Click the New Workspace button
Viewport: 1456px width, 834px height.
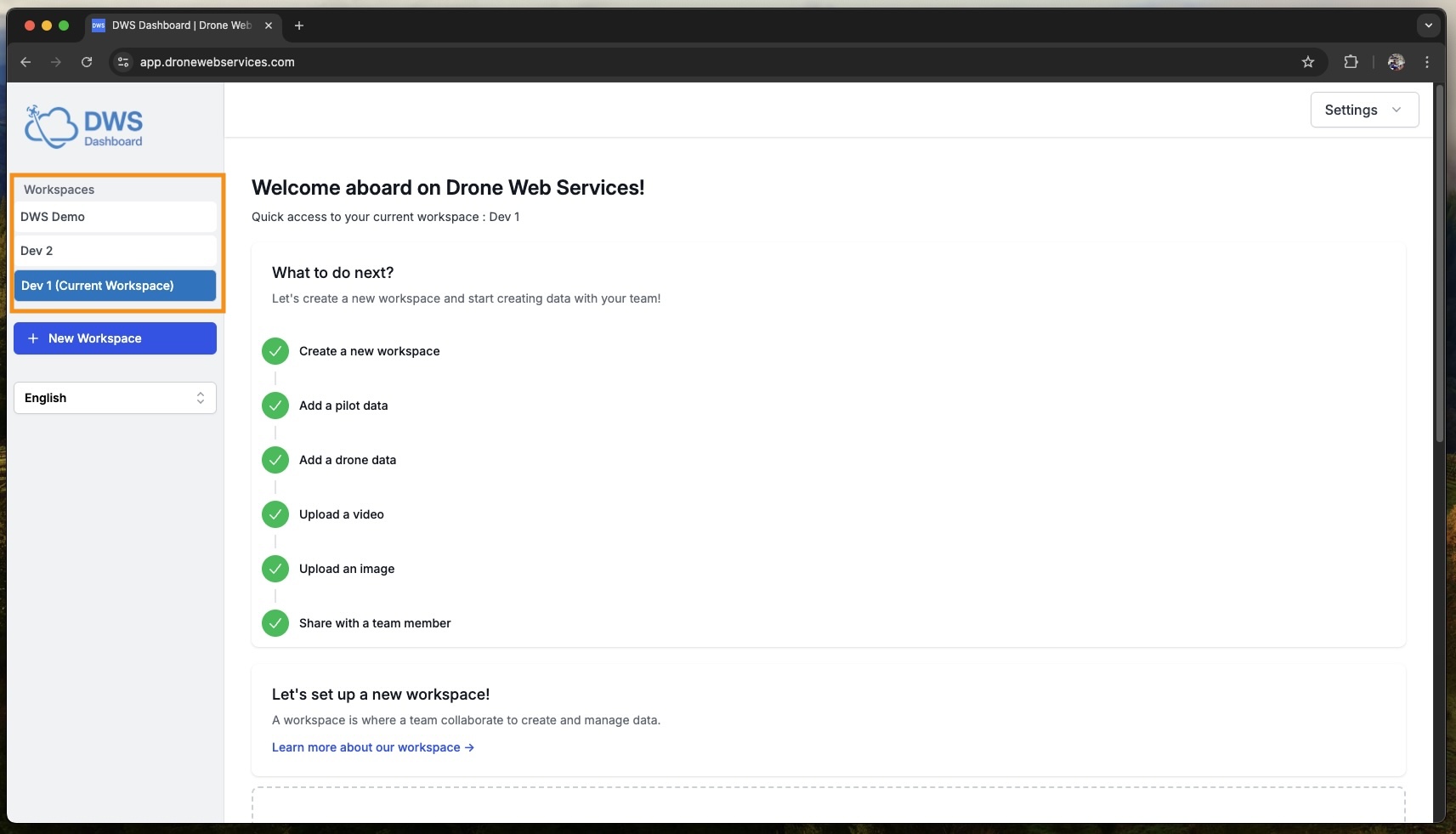coord(115,338)
